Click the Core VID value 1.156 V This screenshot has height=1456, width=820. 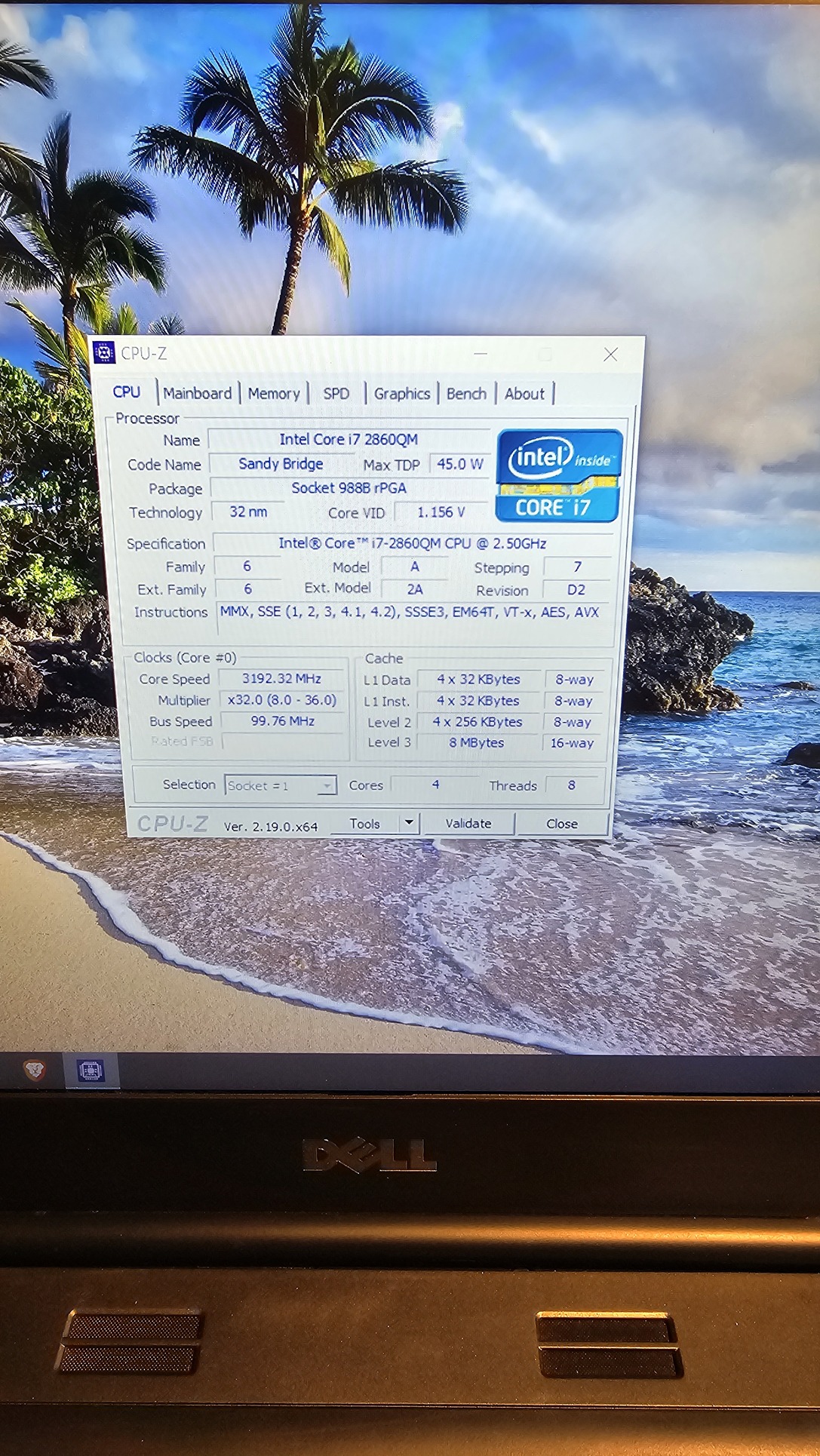point(441,511)
